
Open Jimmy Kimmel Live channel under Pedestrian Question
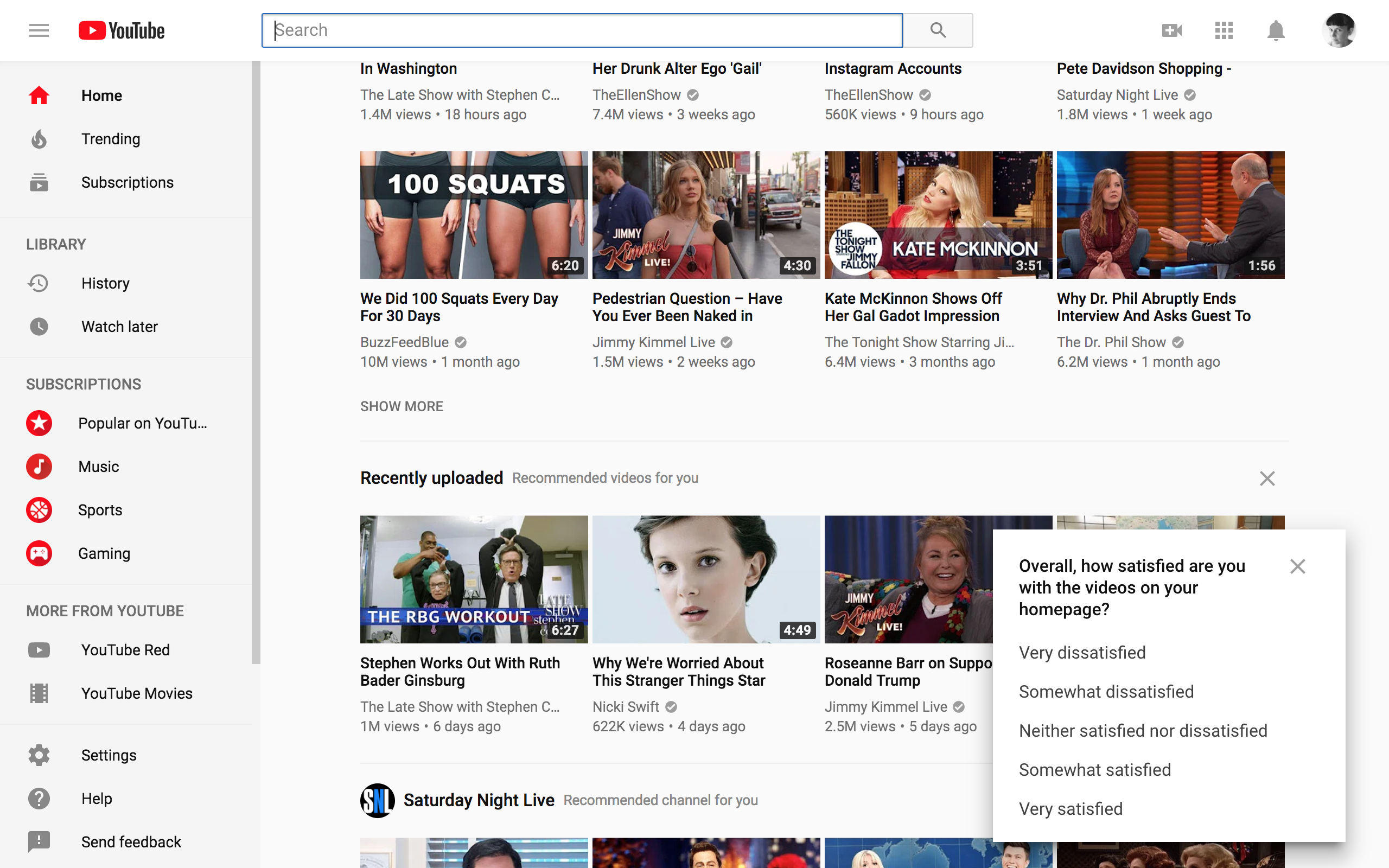[654, 342]
